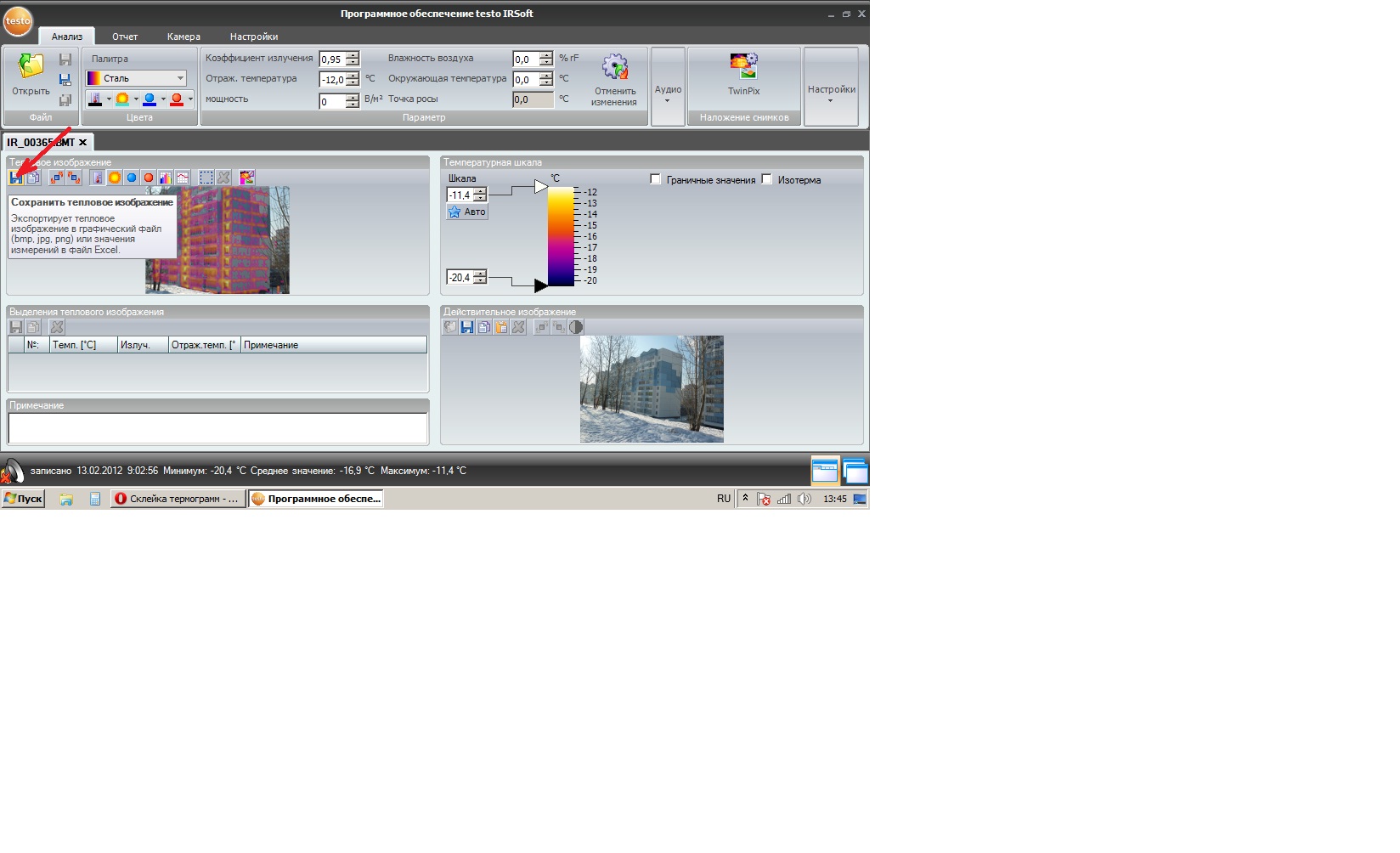This screenshot has width=1400, height=853.
Task: Click the temperature profile line icon
Action: [183, 178]
